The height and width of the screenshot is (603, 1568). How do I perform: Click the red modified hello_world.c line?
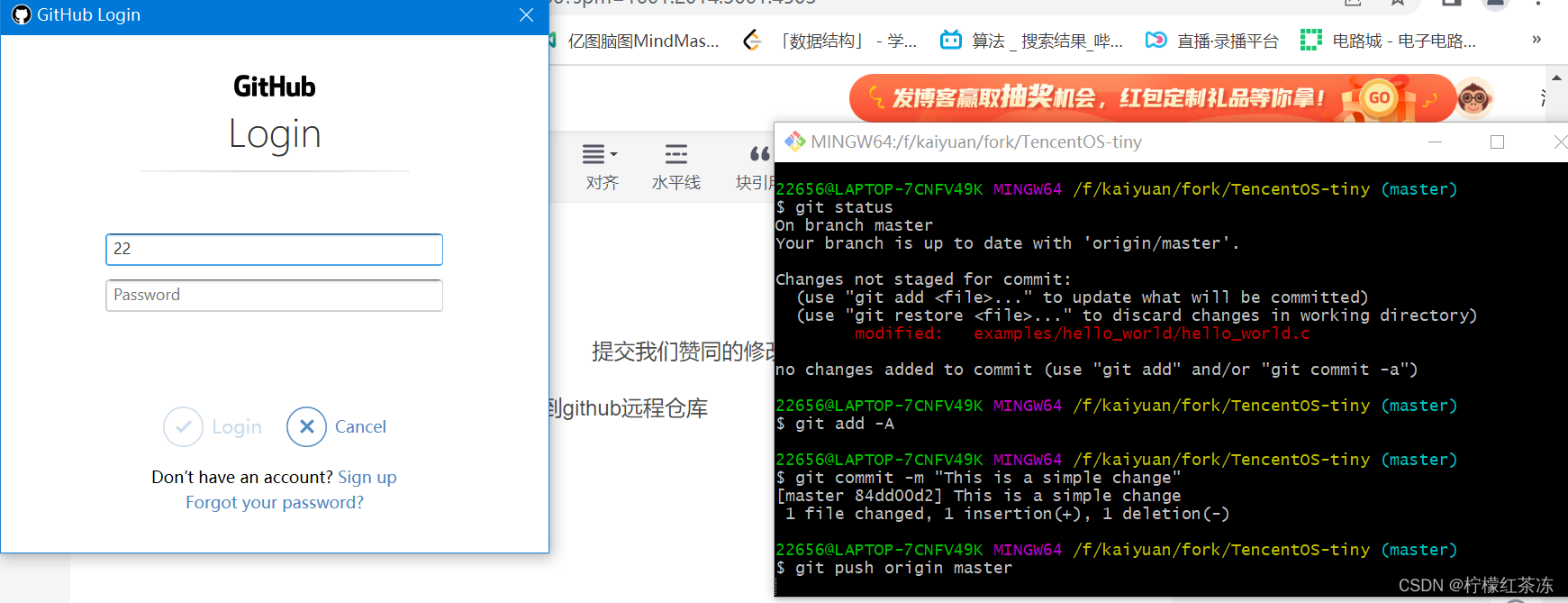[1082, 333]
